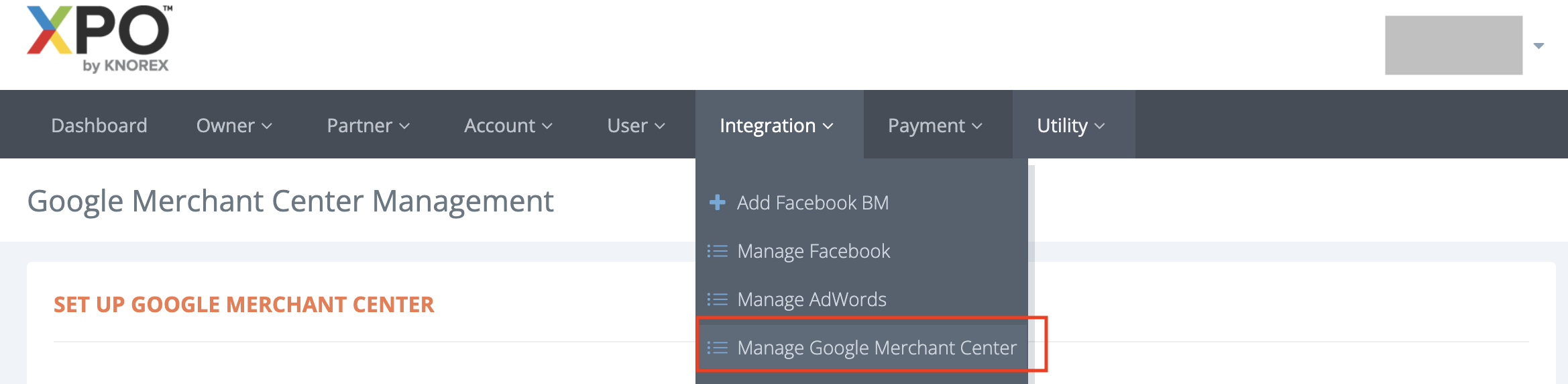Click the Integration dropdown list scrollbar
The width and height of the screenshot is (1568, 384).
click(x=1031, y=269)
